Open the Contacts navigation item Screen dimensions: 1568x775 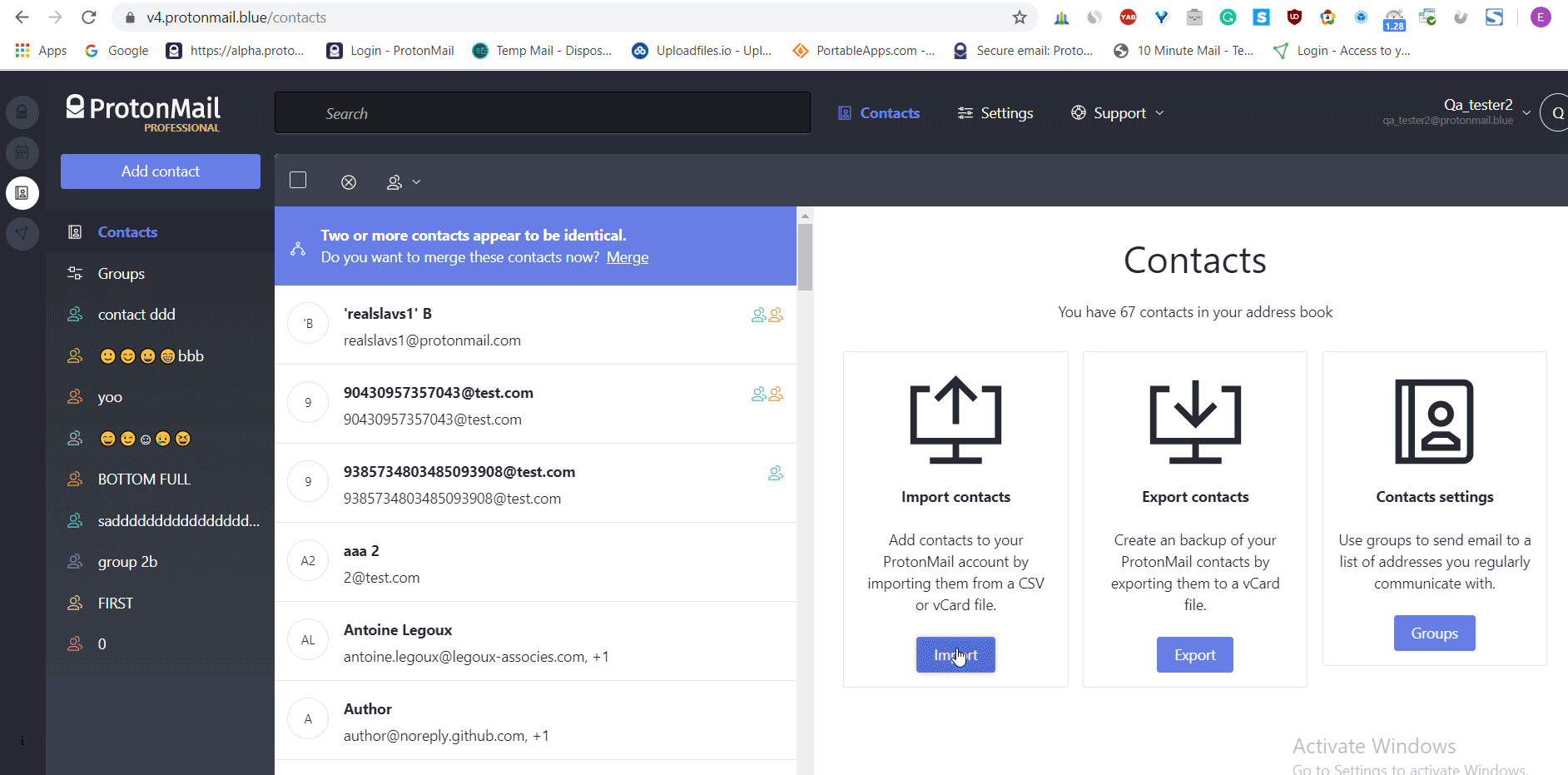(x=879, y=112)
